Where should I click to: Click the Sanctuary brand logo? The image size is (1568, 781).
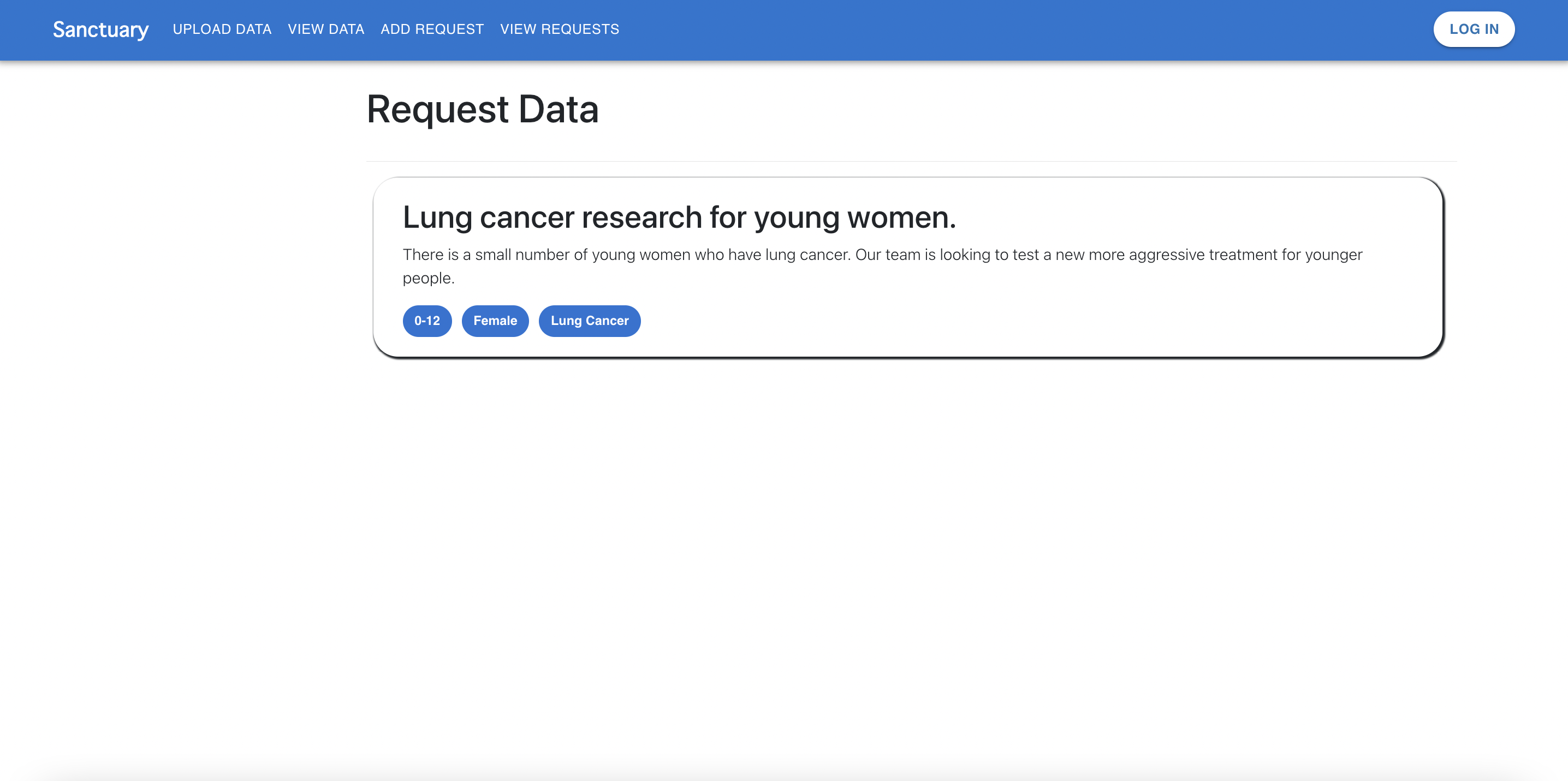click(100, 29)
